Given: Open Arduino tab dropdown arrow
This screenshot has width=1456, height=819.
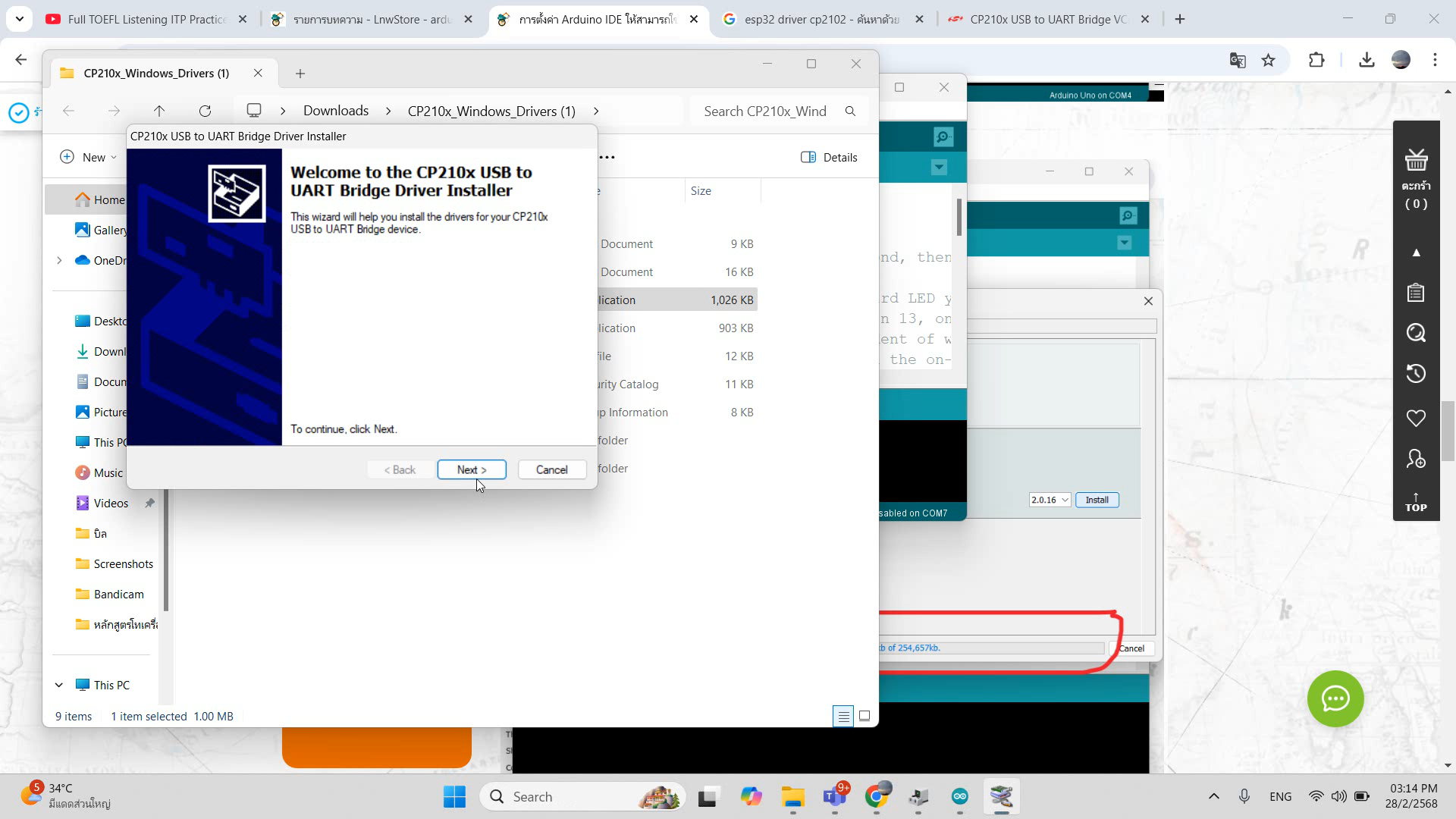Looking at the screenshot, I should (x=939, y=168).
